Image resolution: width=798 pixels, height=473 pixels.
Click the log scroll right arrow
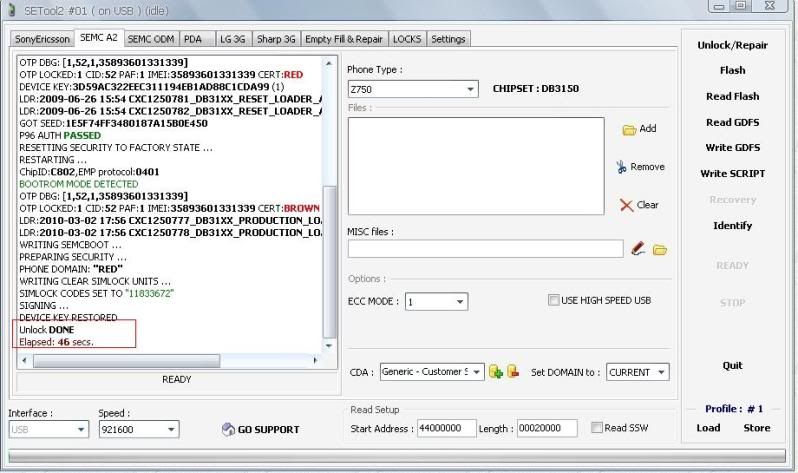[x=315, y=360]
